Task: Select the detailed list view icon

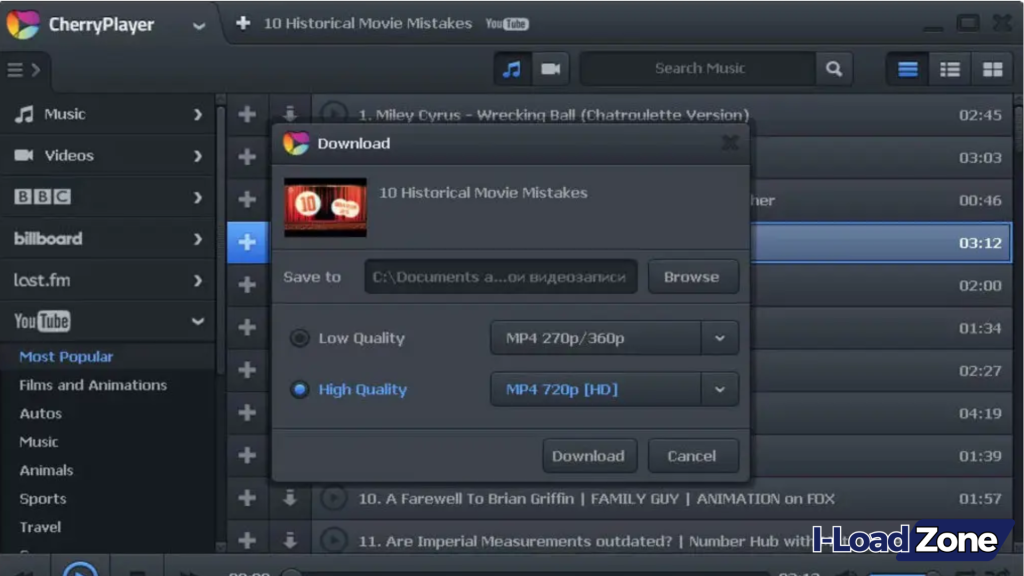Action: click(x=949, y=69)
